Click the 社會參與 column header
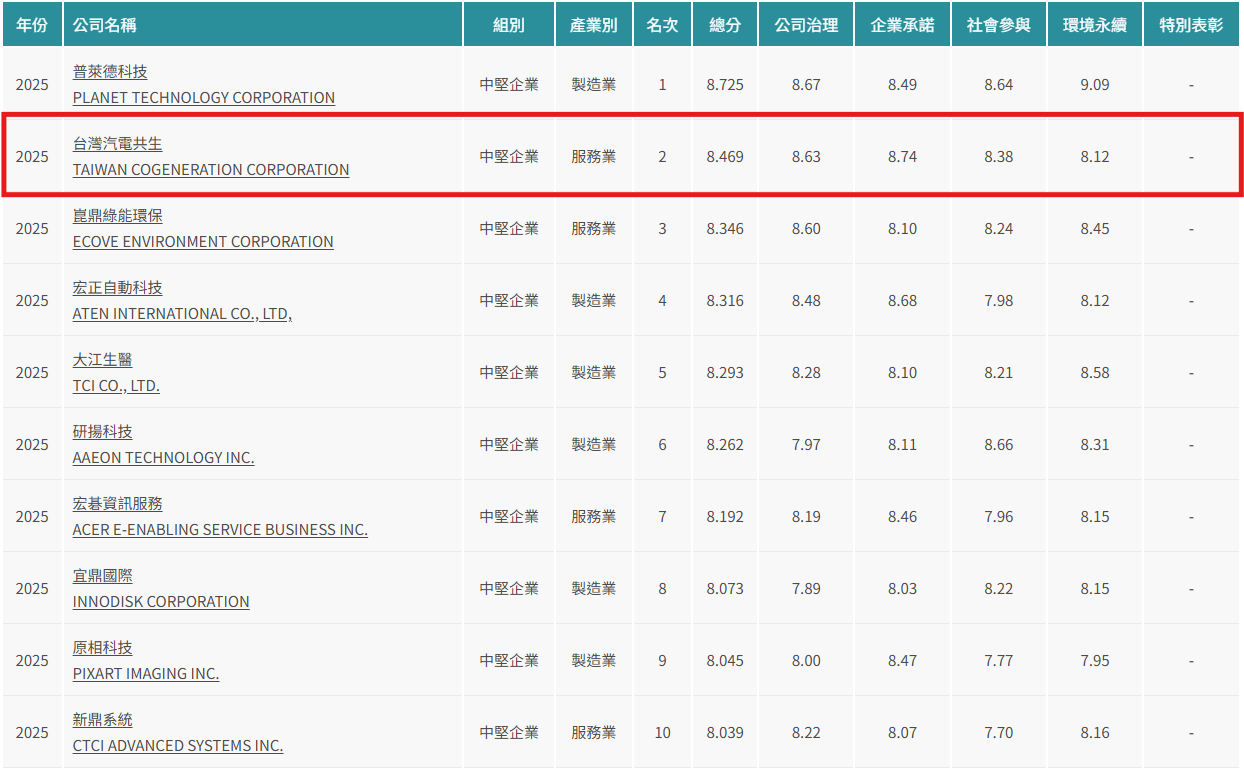This screenshot has height=768, width=1244. (x=998, y=25)
